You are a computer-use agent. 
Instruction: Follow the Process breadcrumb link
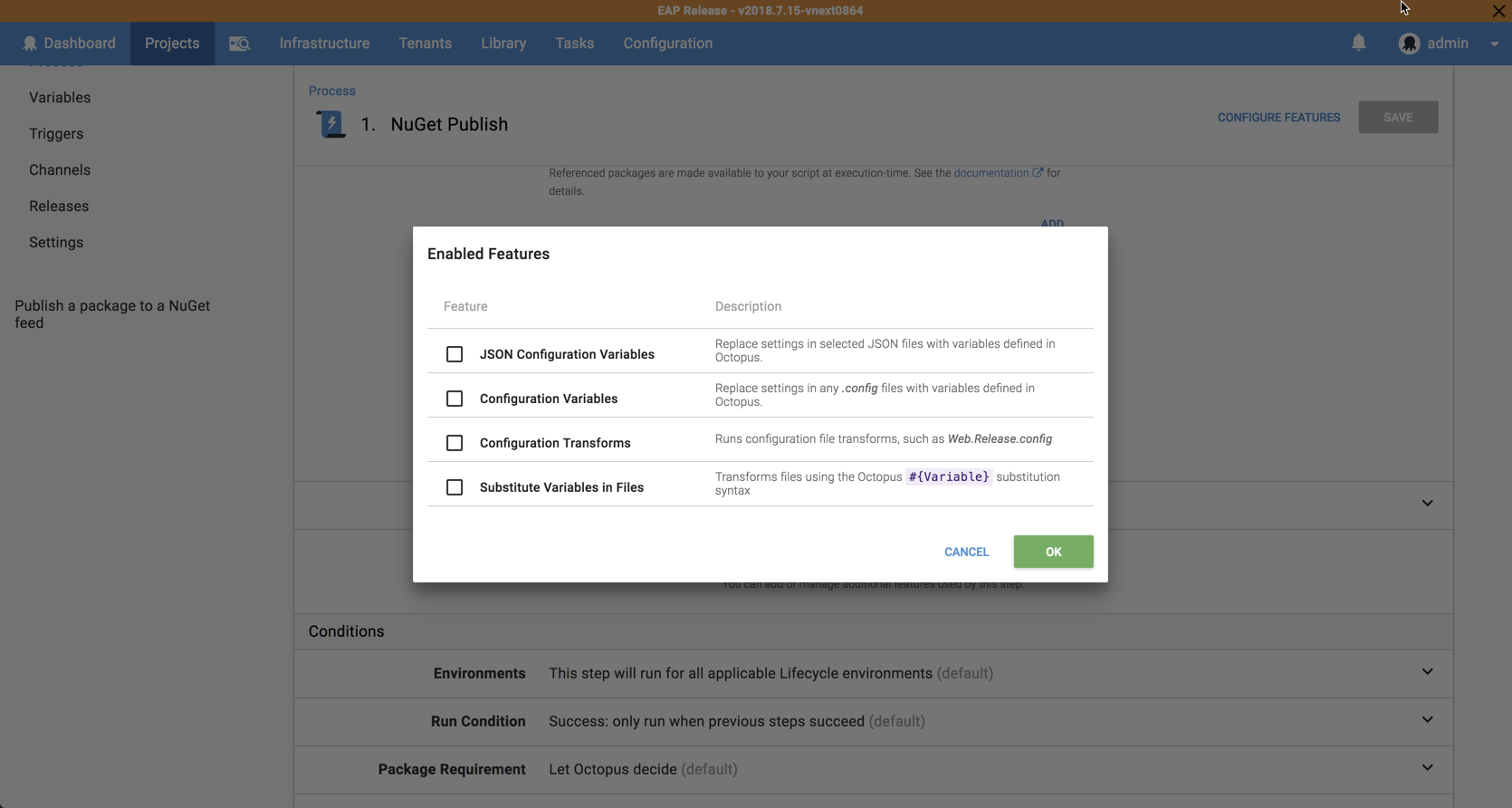pyautogui.click(x=332, y=91)
